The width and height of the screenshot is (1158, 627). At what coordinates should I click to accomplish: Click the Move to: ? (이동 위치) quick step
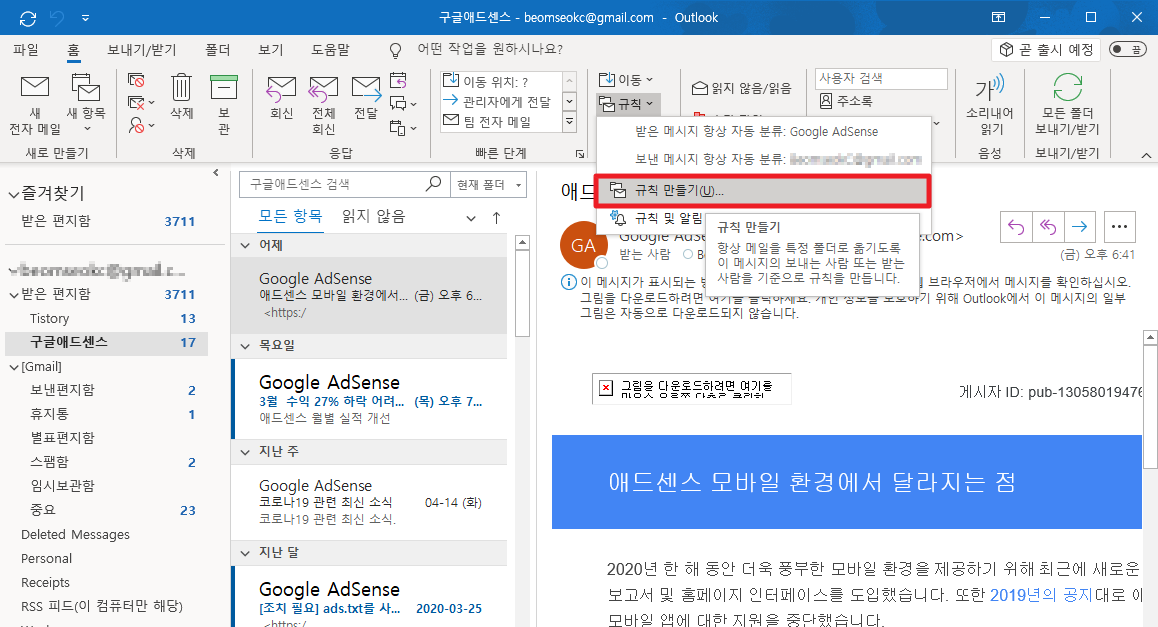coord(502,81)
